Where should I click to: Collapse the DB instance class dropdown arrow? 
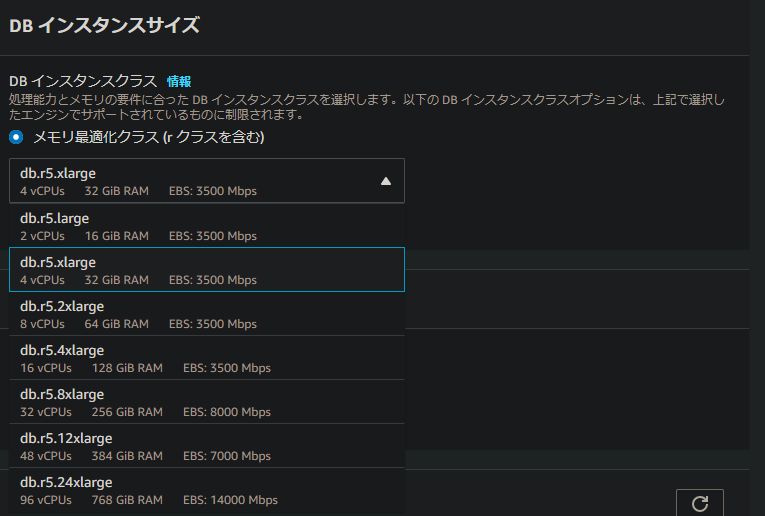(386, 181)
